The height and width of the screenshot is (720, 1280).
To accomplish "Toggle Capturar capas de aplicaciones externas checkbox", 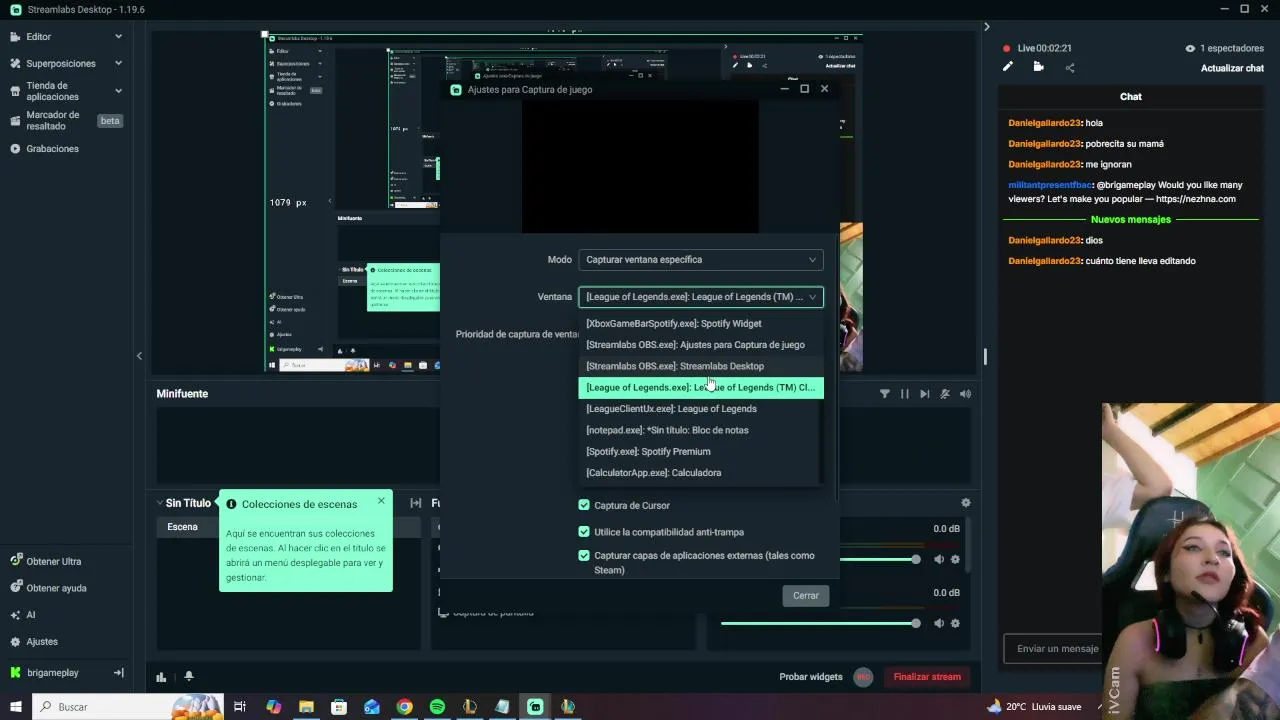I will pos(584,555).
